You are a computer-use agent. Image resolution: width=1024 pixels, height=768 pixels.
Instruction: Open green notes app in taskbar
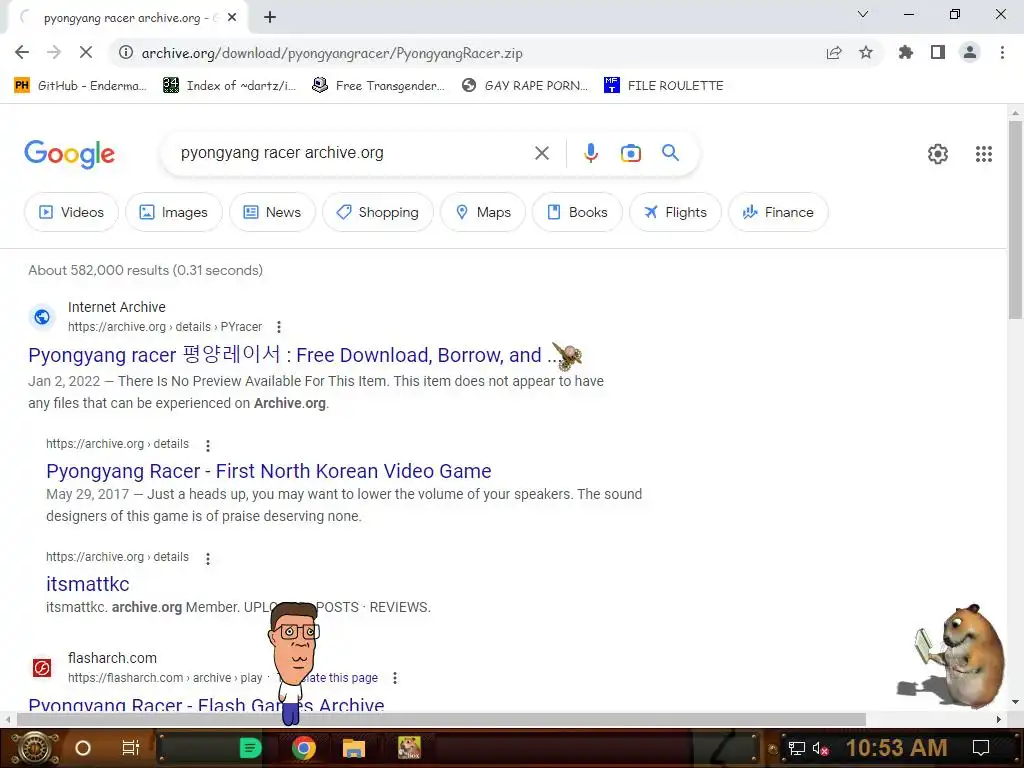point(251,748)
